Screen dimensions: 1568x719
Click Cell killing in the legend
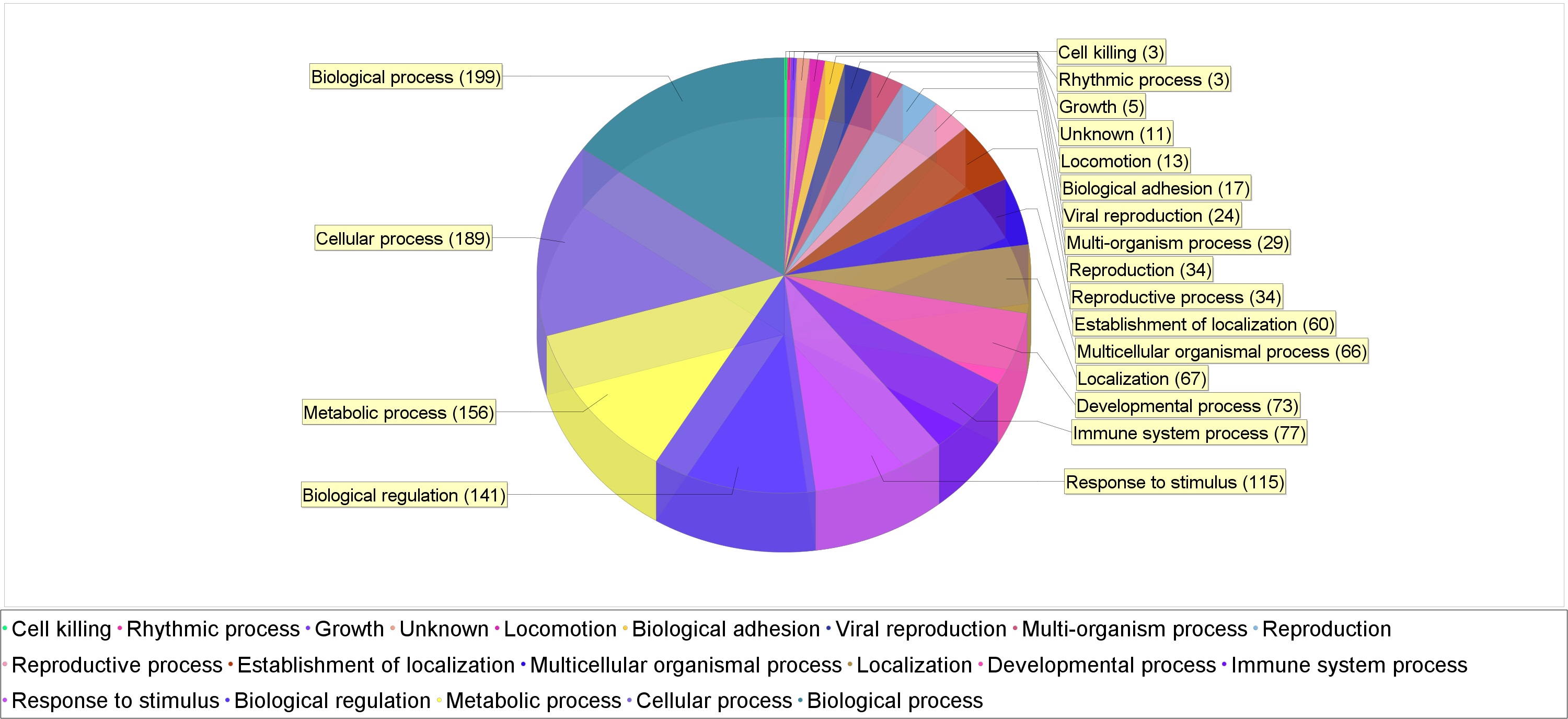coord(61,629)
